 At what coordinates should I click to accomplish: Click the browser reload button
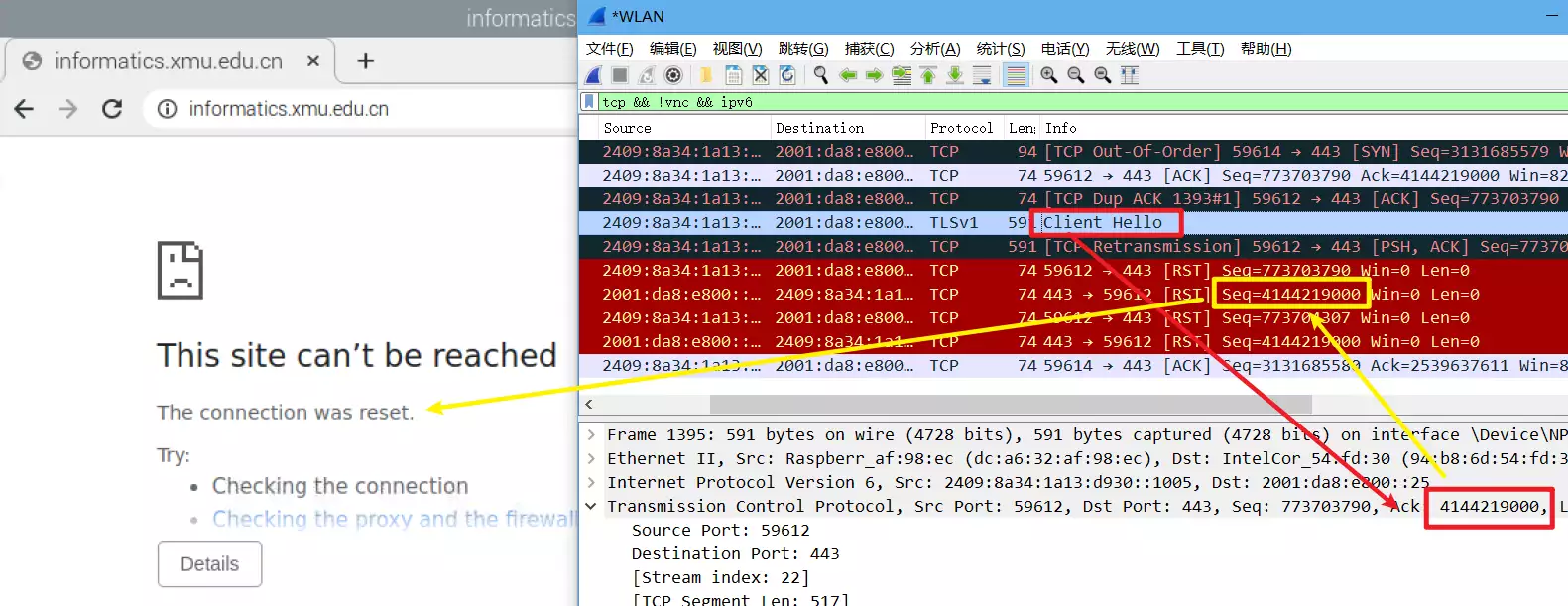(112, 109)
